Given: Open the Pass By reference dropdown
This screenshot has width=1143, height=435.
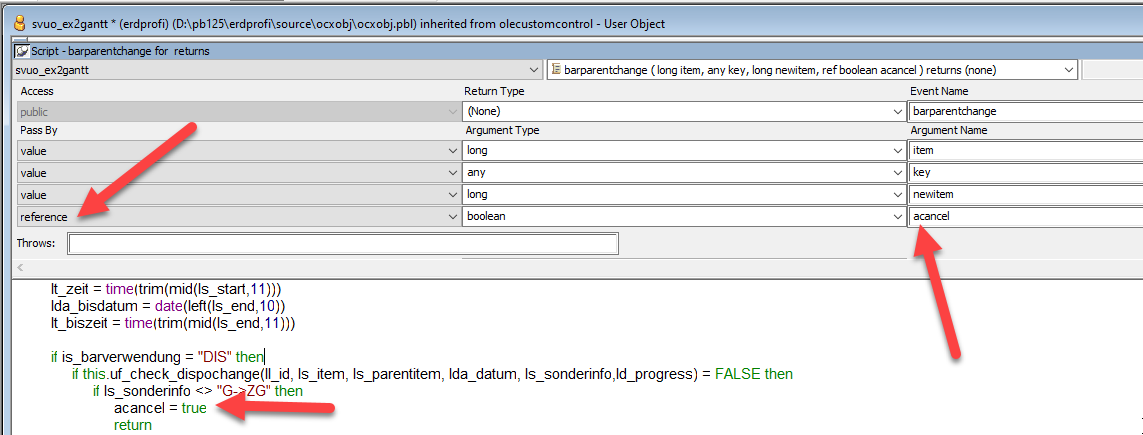Looking at the screenshot, I should pyautogui.click(x=453, y=216).
